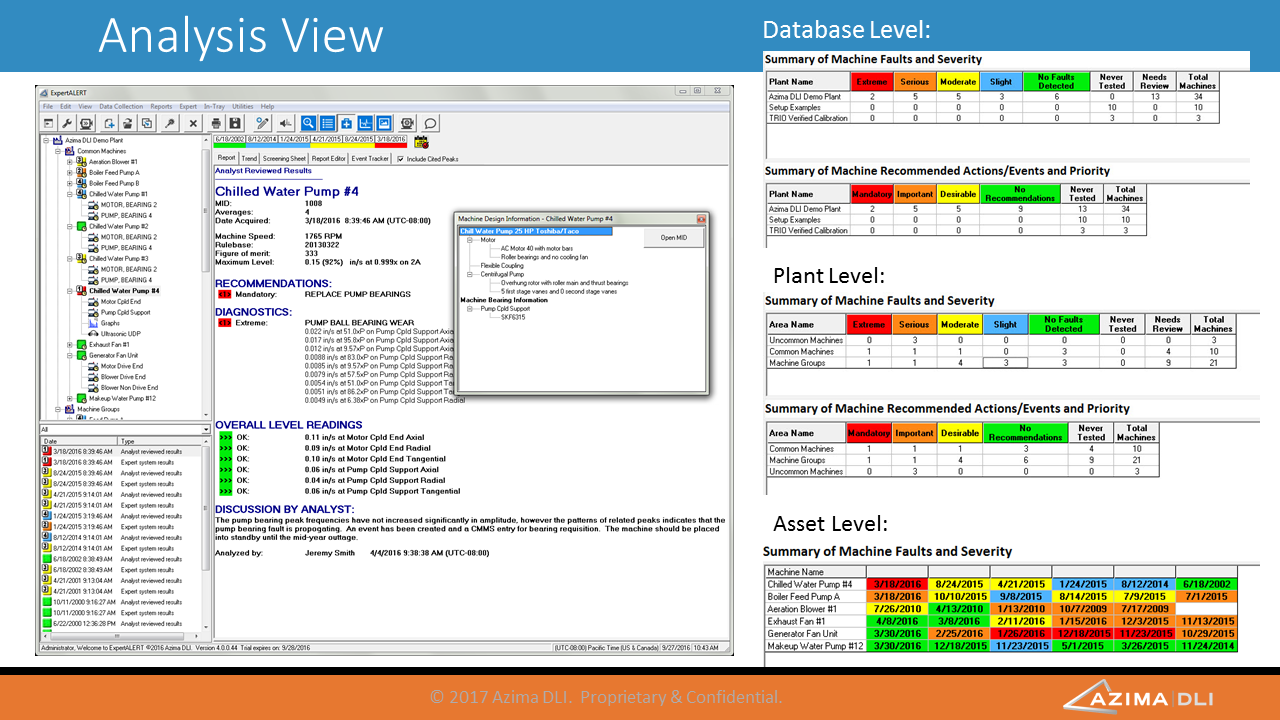Select the Blower Non Drive End tree item
Screen dimensions: 1280x720
[x=129, y=387]
